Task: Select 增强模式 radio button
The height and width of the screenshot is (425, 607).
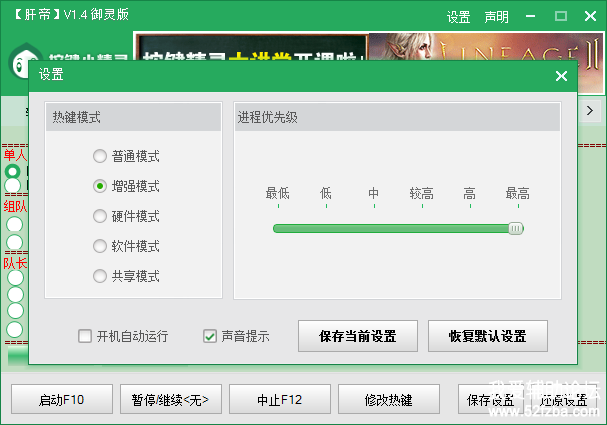Action: coord(100,186)
